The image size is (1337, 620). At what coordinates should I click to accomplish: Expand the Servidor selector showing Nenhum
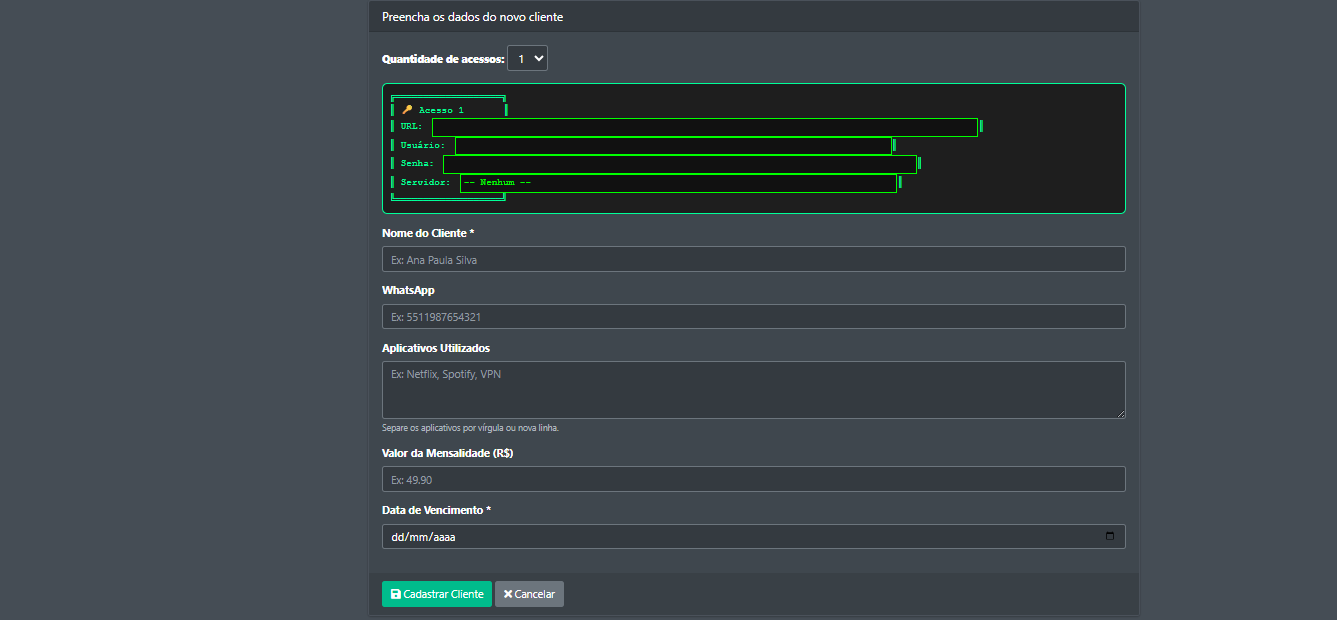pyautogui.click(x=677, y=183)
